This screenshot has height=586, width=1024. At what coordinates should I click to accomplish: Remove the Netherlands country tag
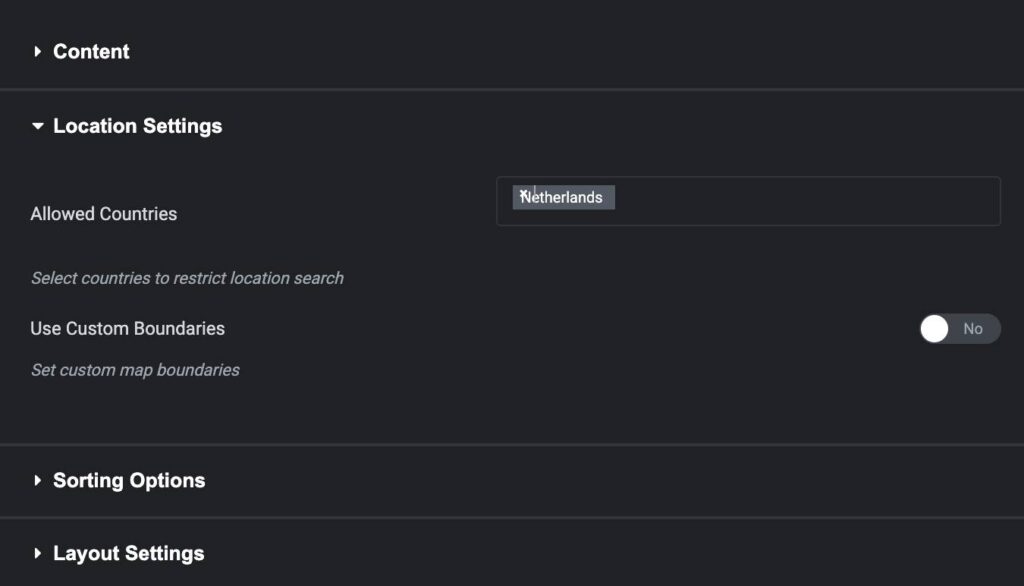(523, 194)
